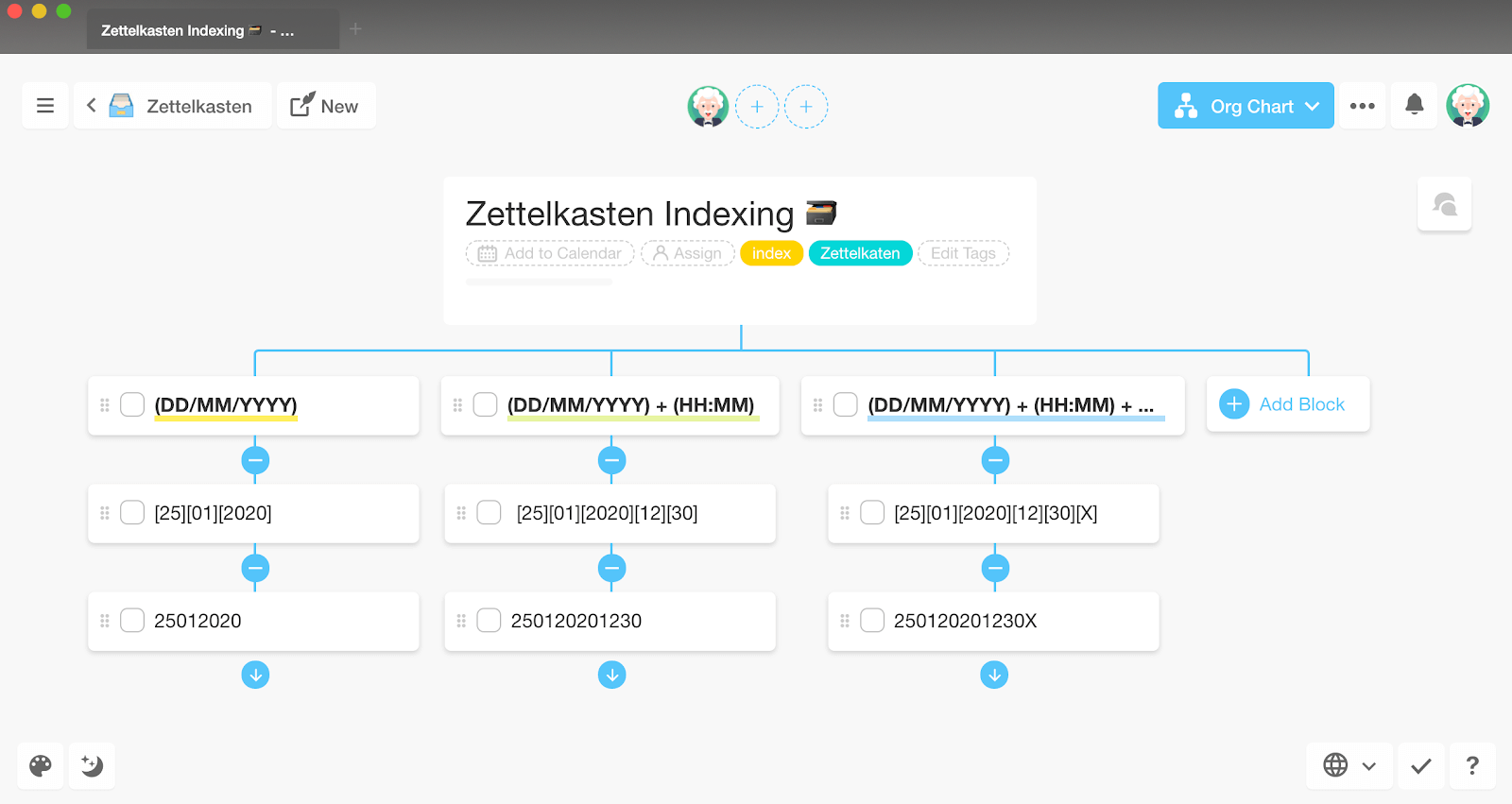This screenshot has width=1512, height=804.
Task: Click the description placeholder line under tags
Action: [x=539, y=282]
